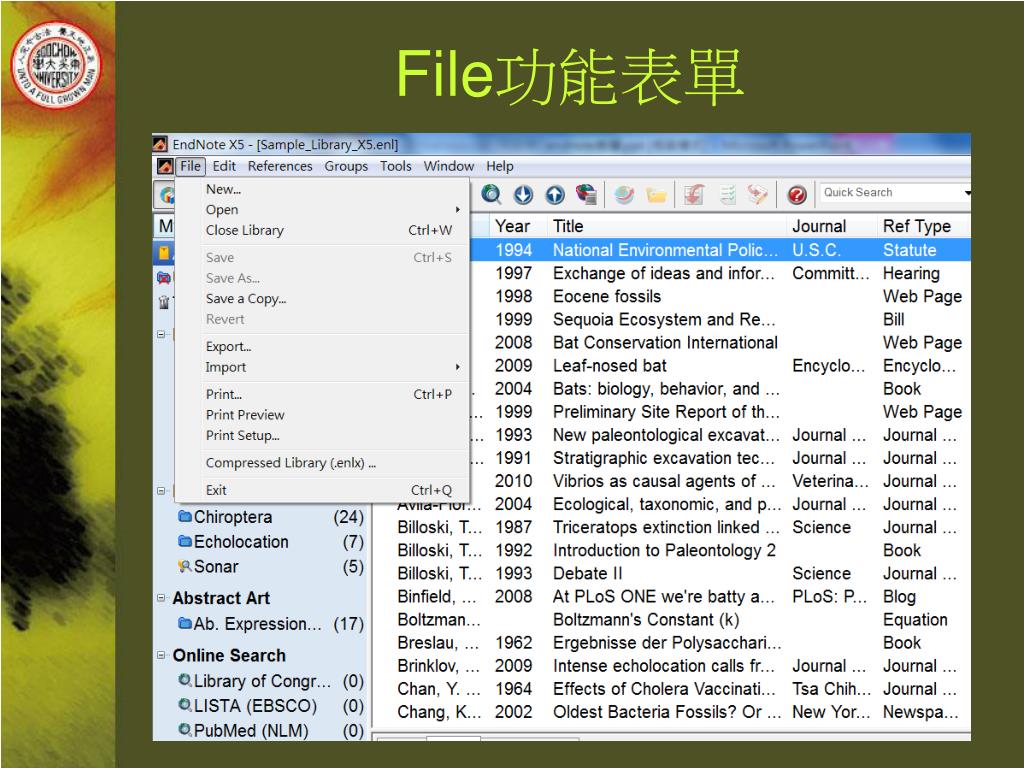Click the Ab. Expression group folder icon
1024x768 pixels.
[x=185, y=623]
